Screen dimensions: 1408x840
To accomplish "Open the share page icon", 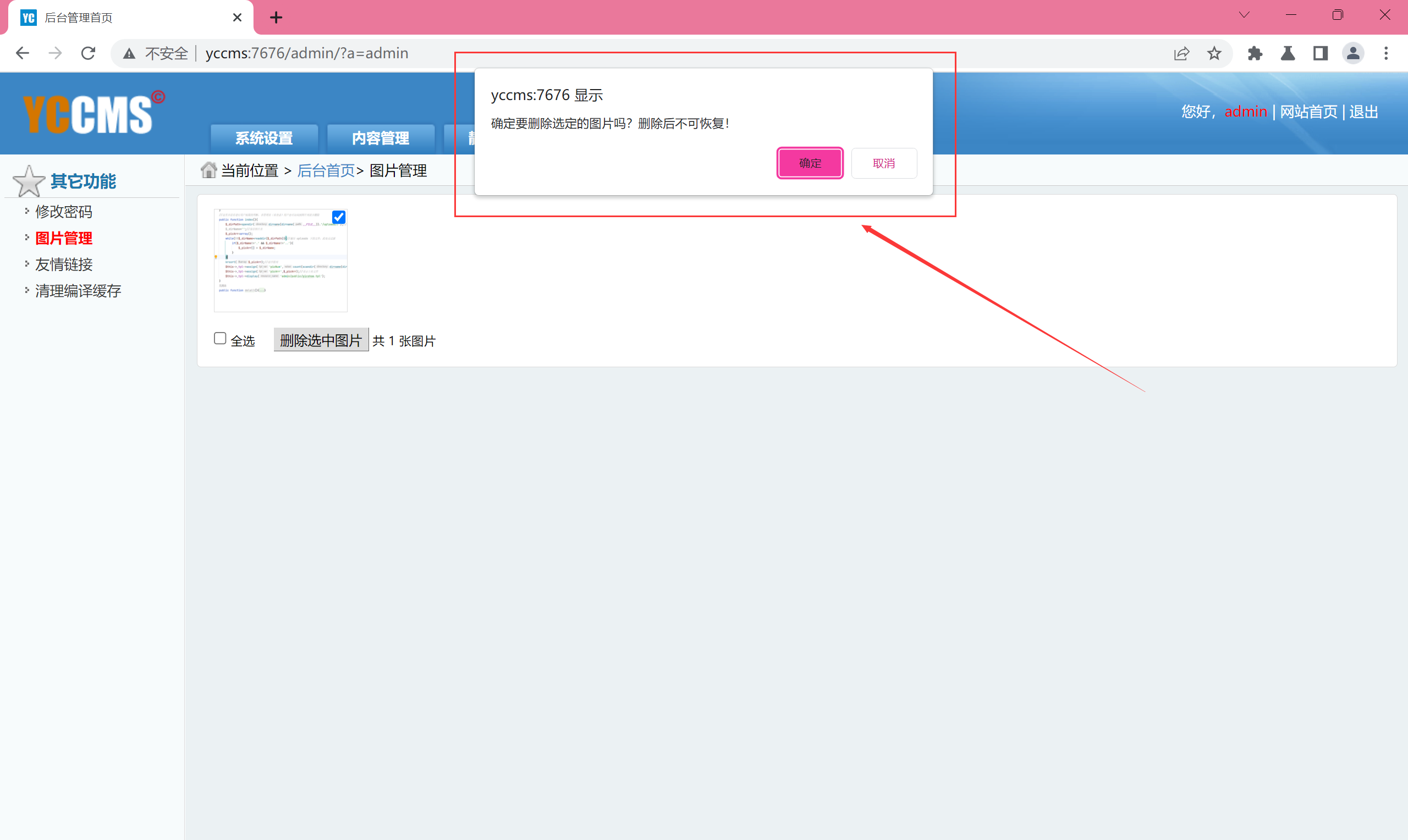I will [1181, 53].
